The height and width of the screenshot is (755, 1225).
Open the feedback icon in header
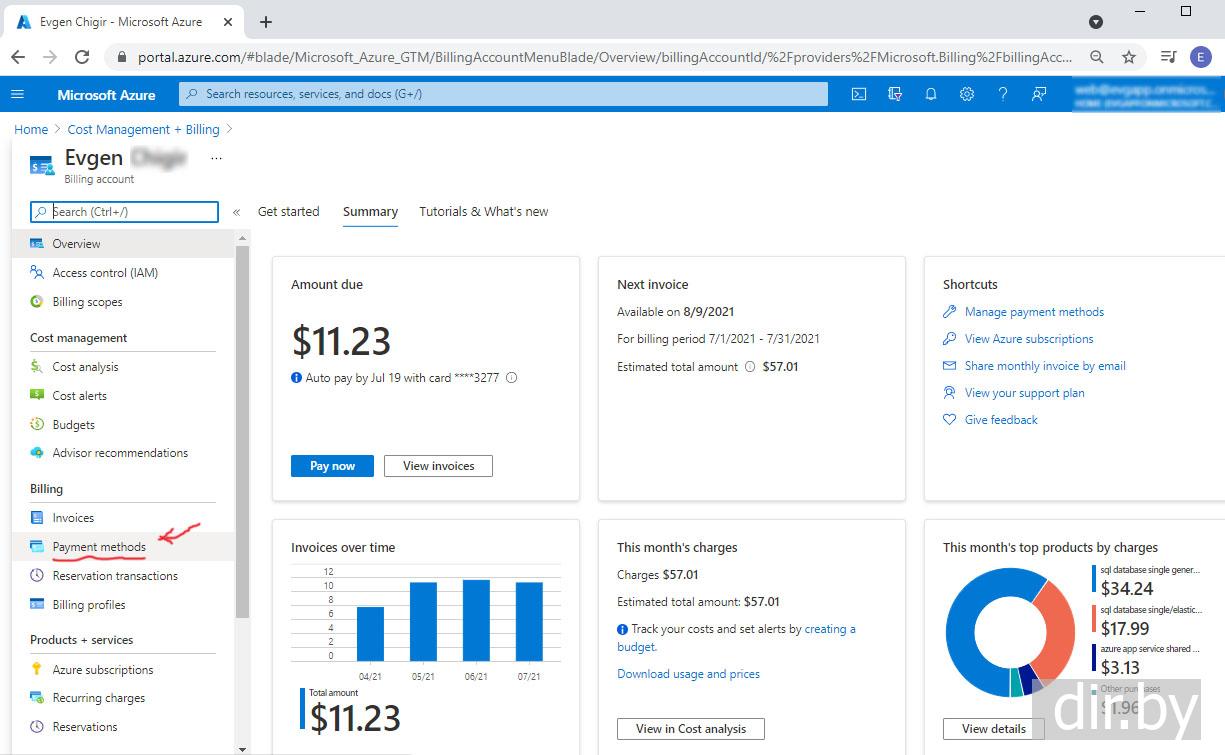[x=1039, y=94]
